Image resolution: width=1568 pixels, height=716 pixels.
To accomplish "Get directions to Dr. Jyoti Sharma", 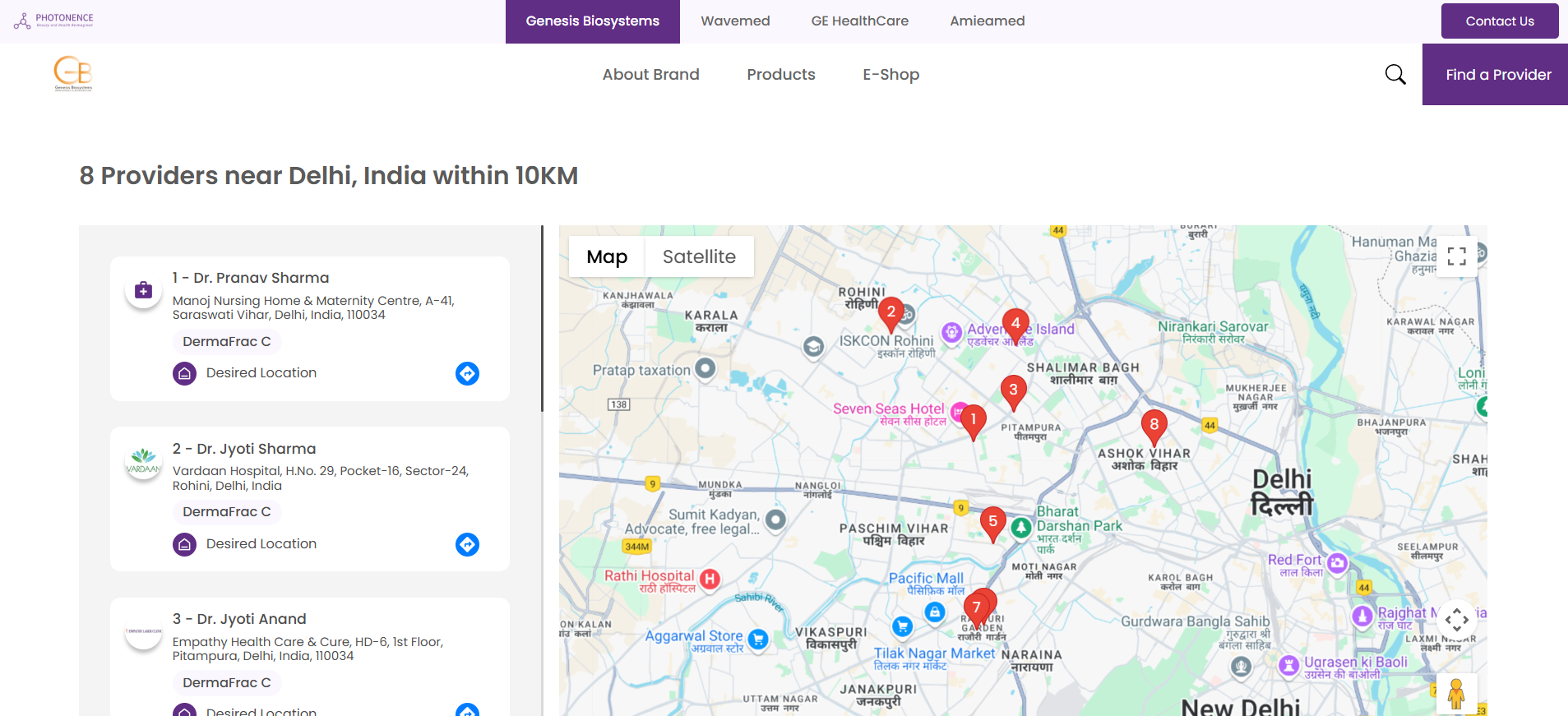I will tap(467, 544).
